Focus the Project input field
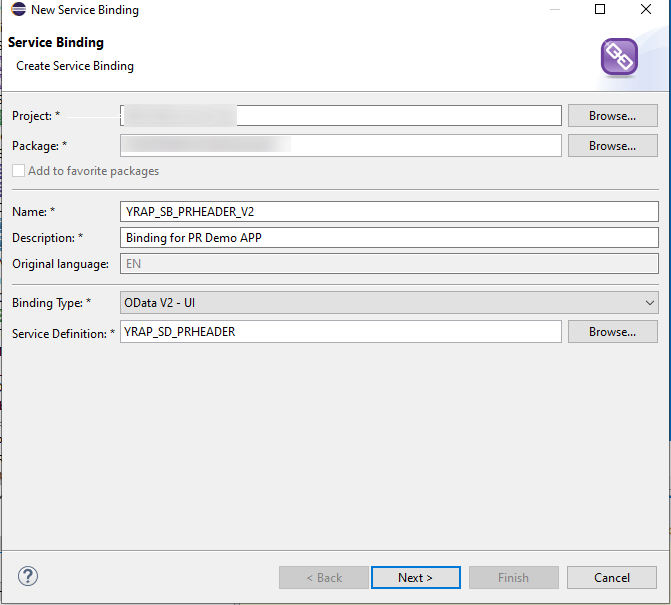The width and height of the screenshot is (671, 605). (x=341, y=116)
